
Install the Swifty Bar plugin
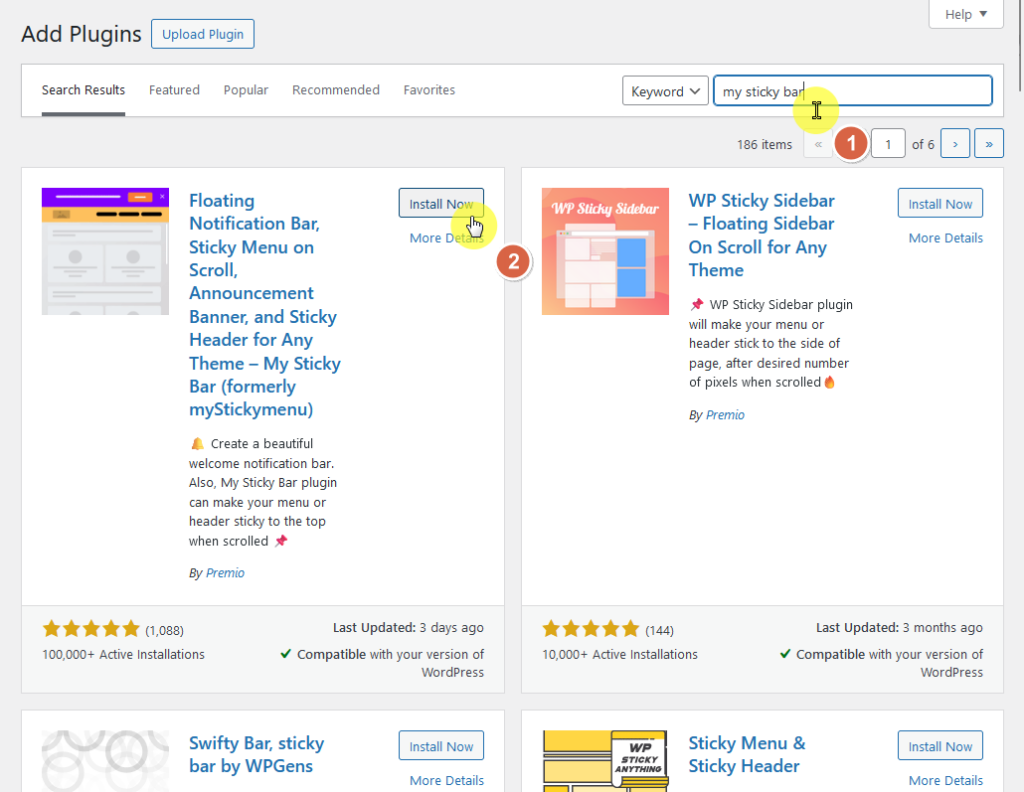(x=441, y=746)
